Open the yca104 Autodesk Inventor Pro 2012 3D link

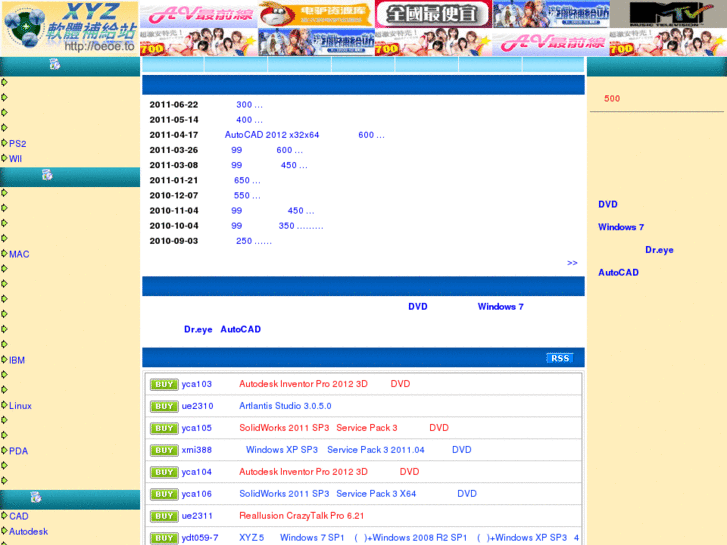pos(329,472)
